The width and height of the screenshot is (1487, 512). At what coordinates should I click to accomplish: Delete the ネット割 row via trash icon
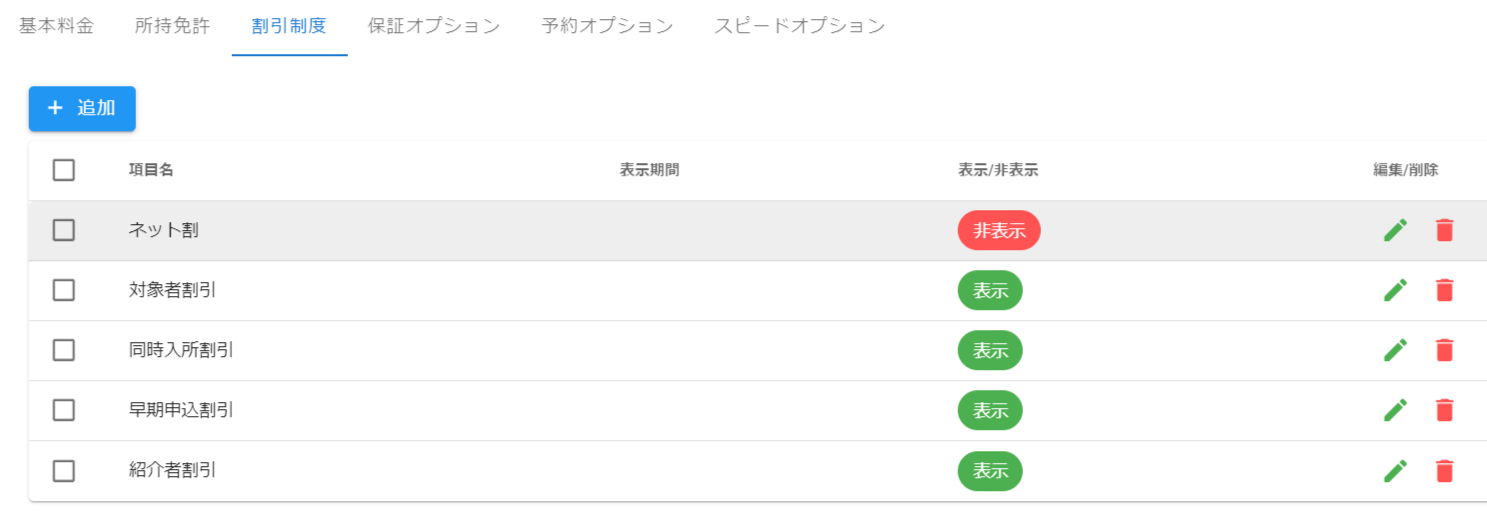[1444, 230]
